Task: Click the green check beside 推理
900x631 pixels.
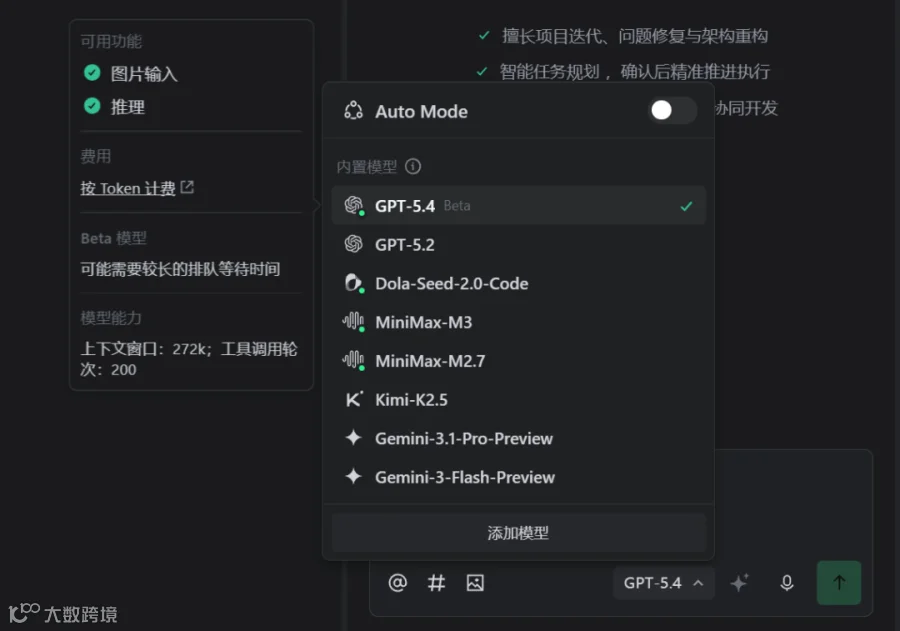Action: [92, 106]
